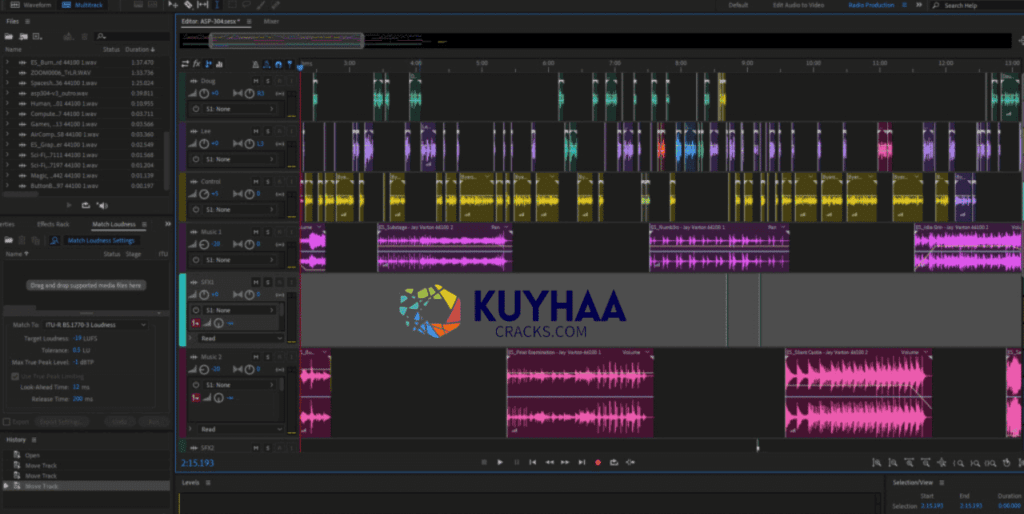Click Match Loudness Settings button

pyautogui.click(x=101, y=240)
